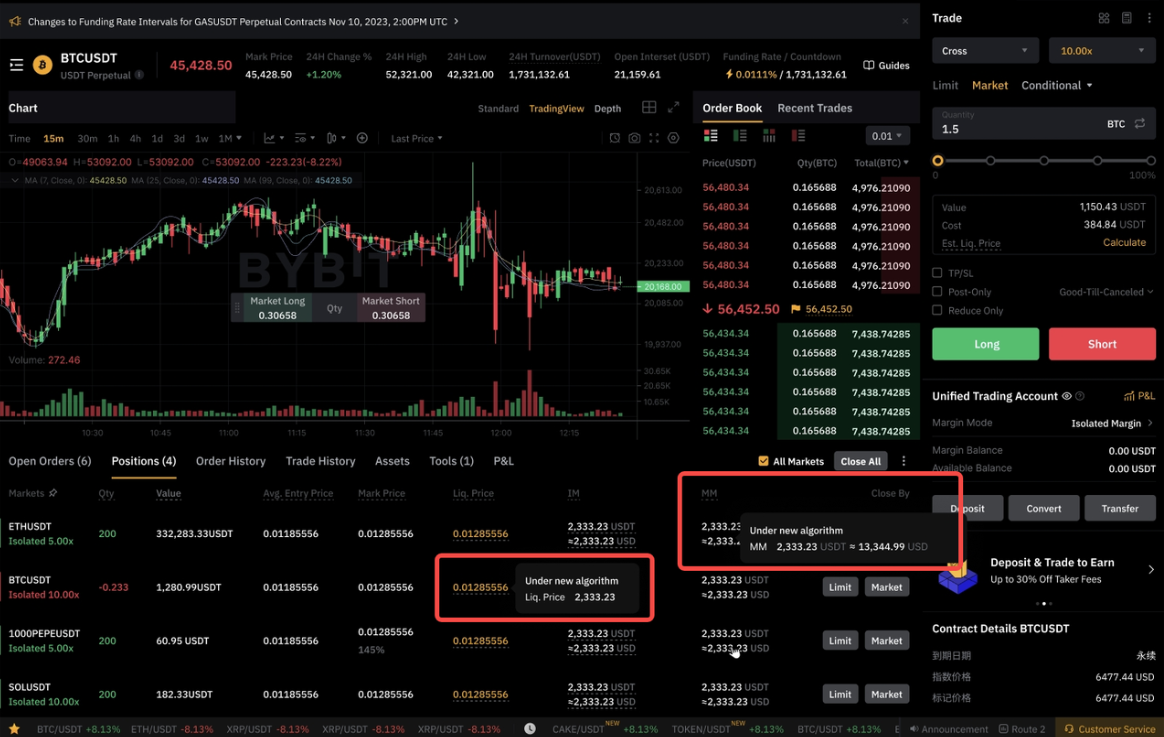Click the green Long button
Image resolution: width=1164 pixels, height=737 pixels.
pyautogui.click(x=985, y=344)
